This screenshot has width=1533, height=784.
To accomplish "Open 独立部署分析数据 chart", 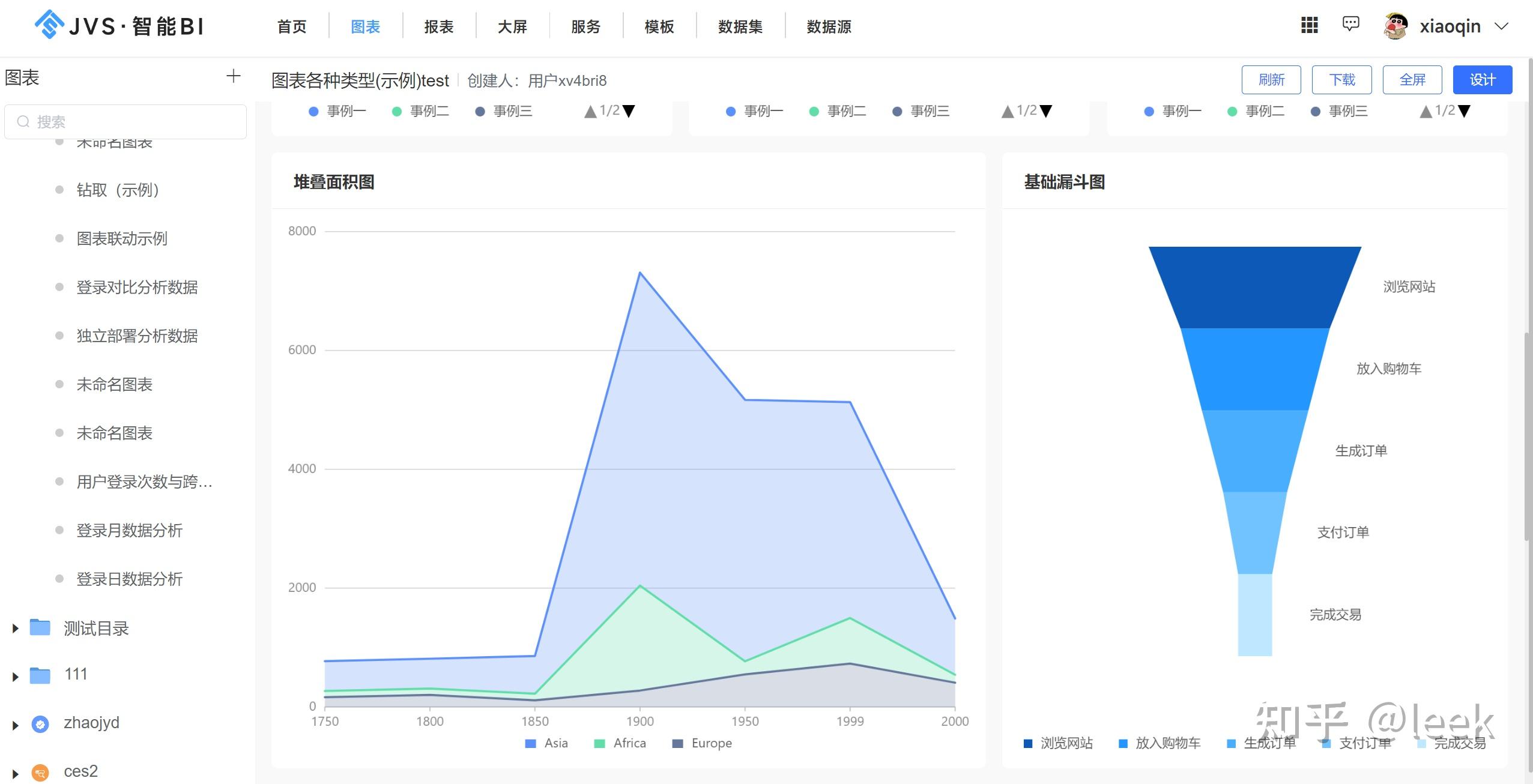I will [137, 336].
